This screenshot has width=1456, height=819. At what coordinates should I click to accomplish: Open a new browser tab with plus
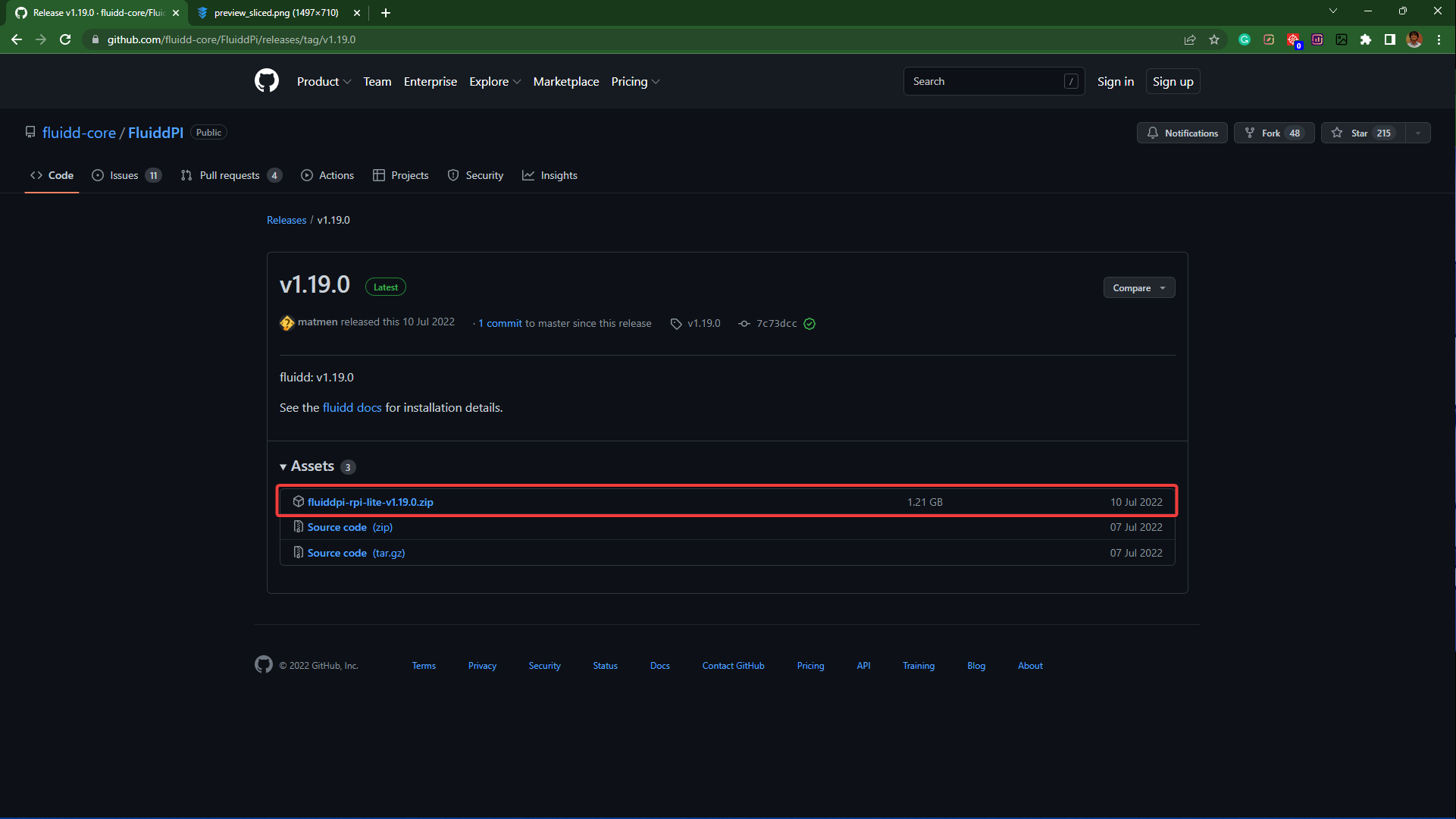[x=386, y=13]
